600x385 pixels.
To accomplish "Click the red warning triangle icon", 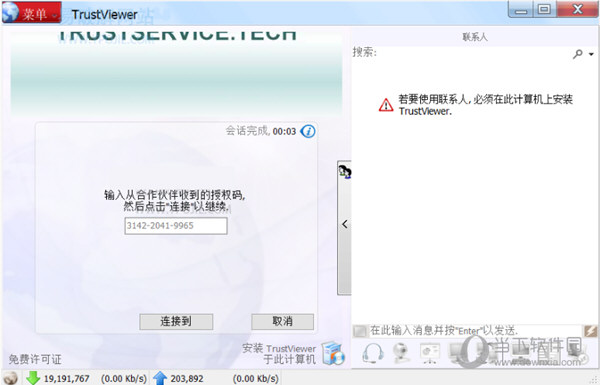I will (x=386, y=104).
